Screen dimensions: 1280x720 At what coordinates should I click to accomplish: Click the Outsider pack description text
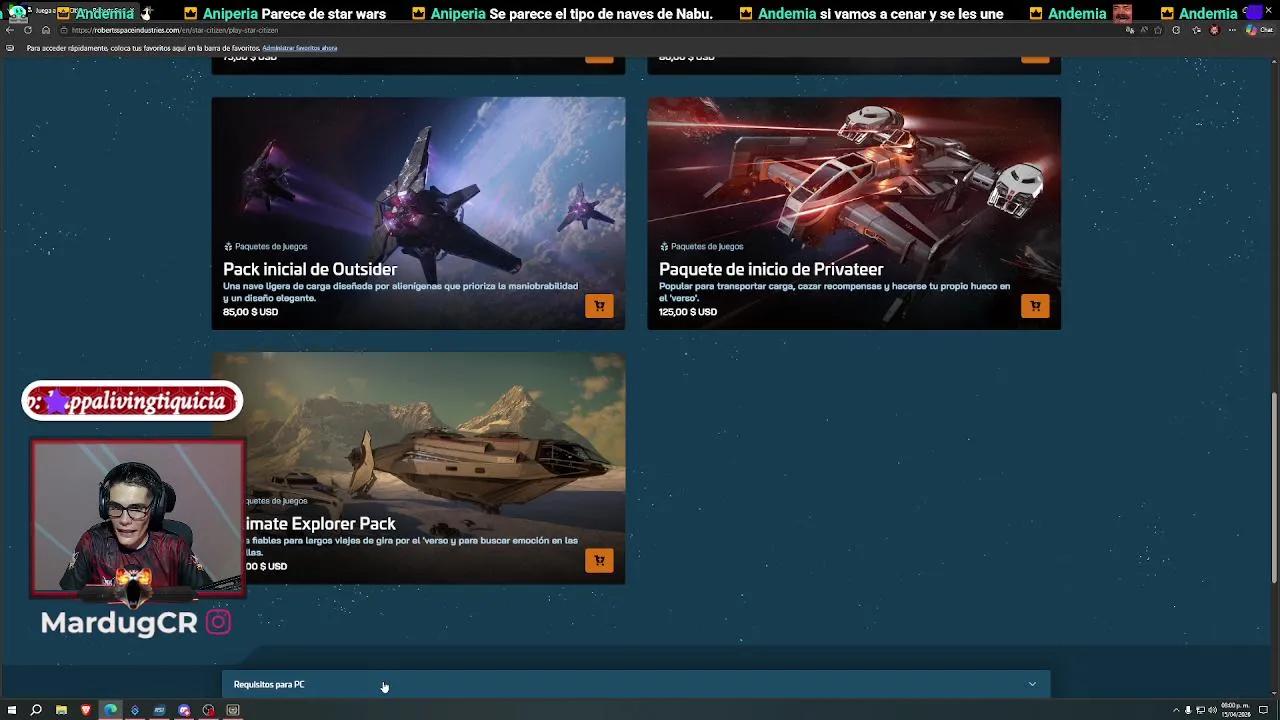click(400, 292)
